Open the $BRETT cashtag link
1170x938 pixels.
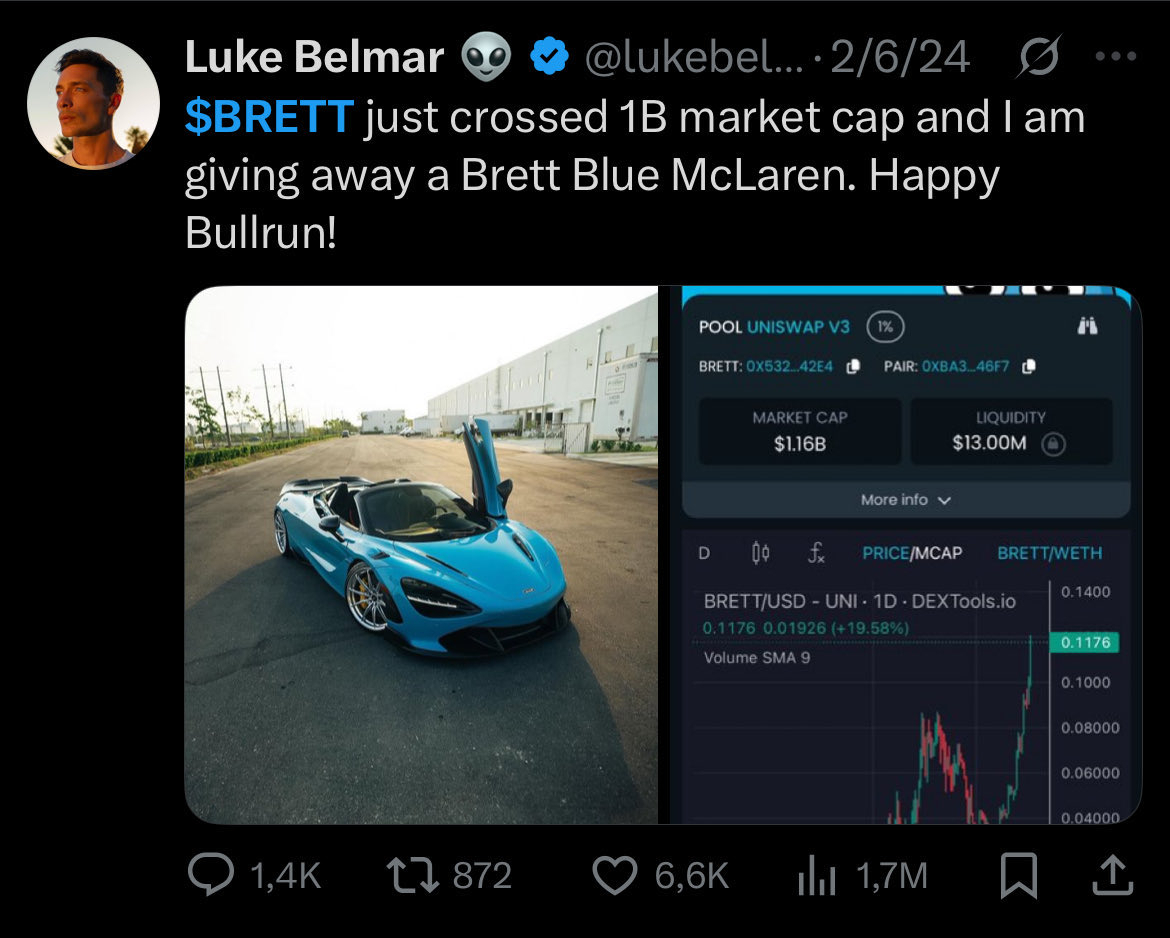(270, 118)
